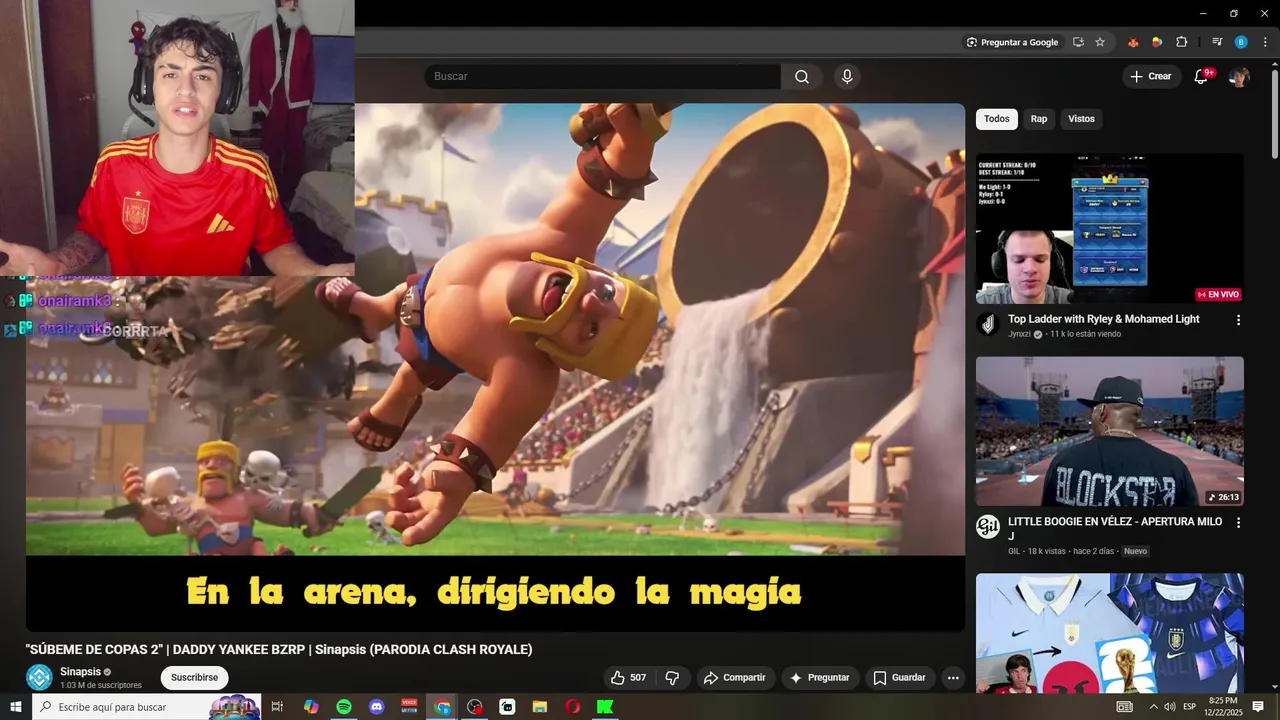The width and height of the screenshot is (1280, 720).
Task: Click the Compartir share button
Action: point(735,678)
